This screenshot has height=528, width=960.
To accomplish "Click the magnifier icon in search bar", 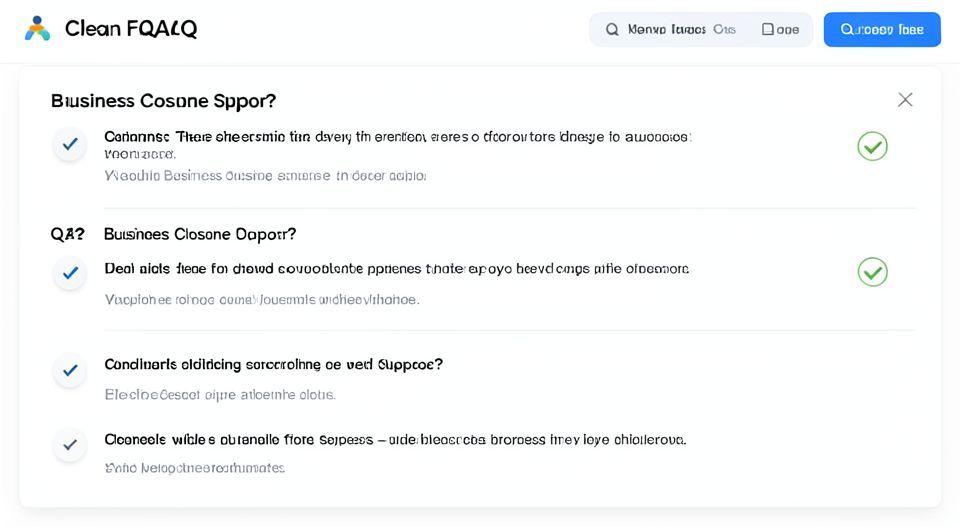I will (612, 30).
